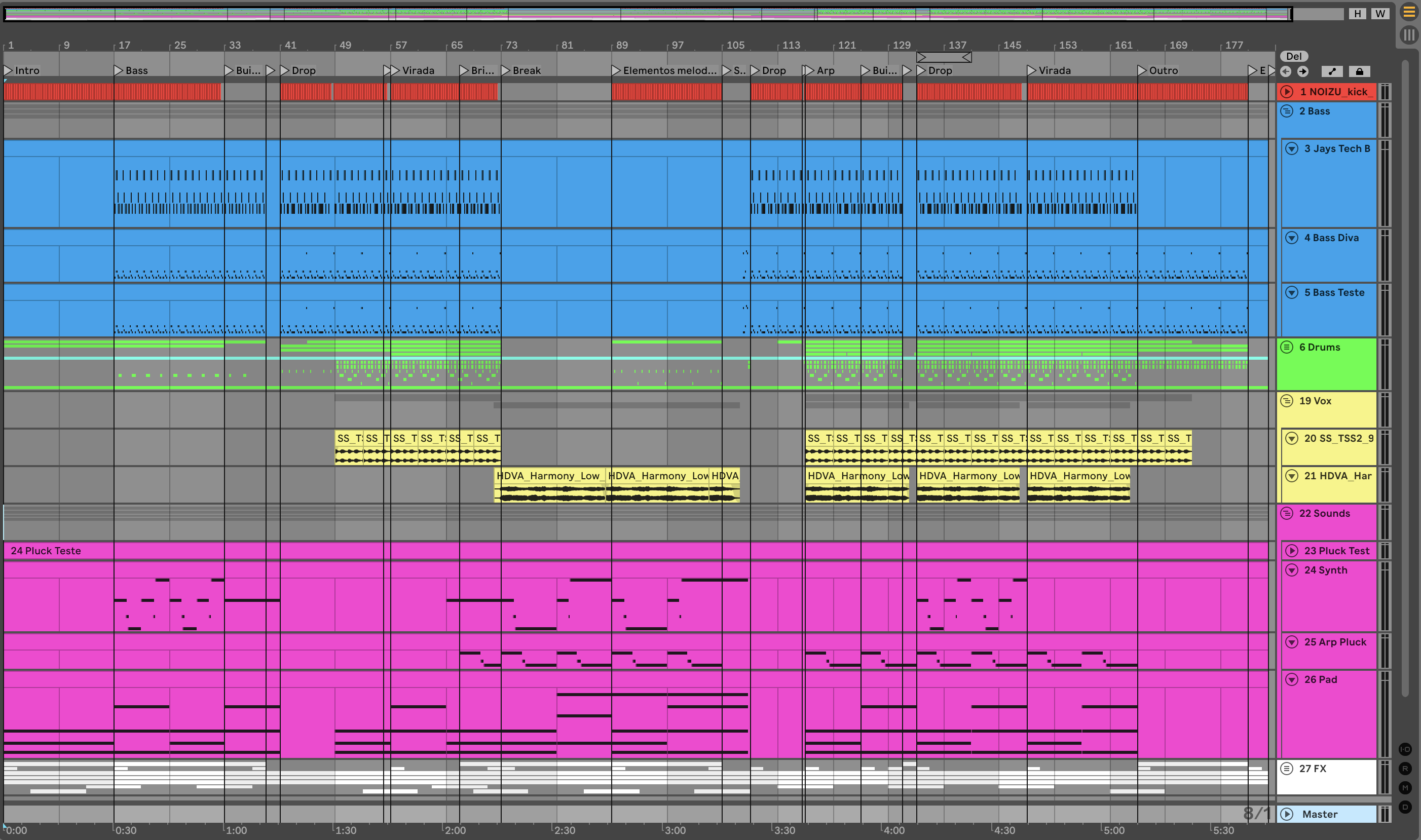Jump to next locator with the right arrow
This screenshot has width=1421, height=840.
point(1303,71)
